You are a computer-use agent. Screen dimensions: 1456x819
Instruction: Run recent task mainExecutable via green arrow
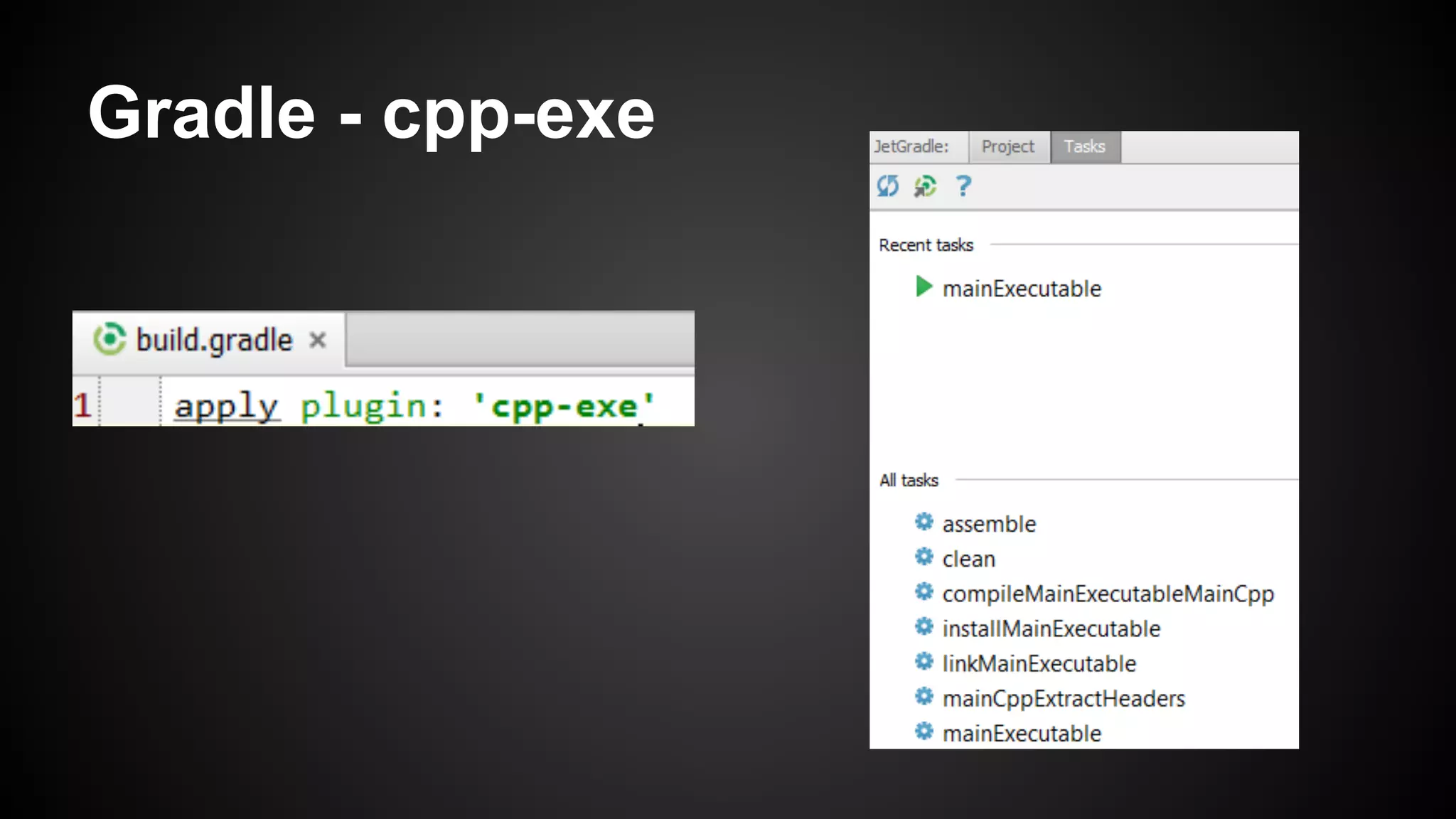pyautogui.click(x=924, y=287)
